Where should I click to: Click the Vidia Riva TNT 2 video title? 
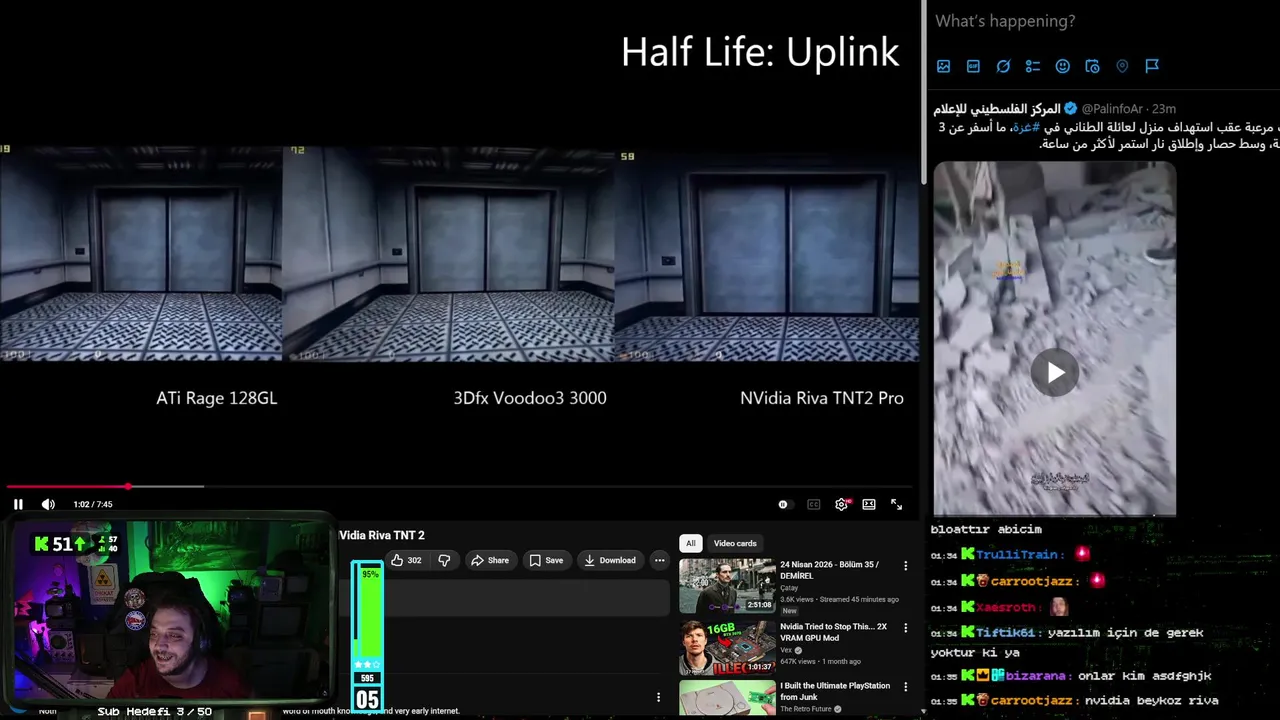pos(382,536)
